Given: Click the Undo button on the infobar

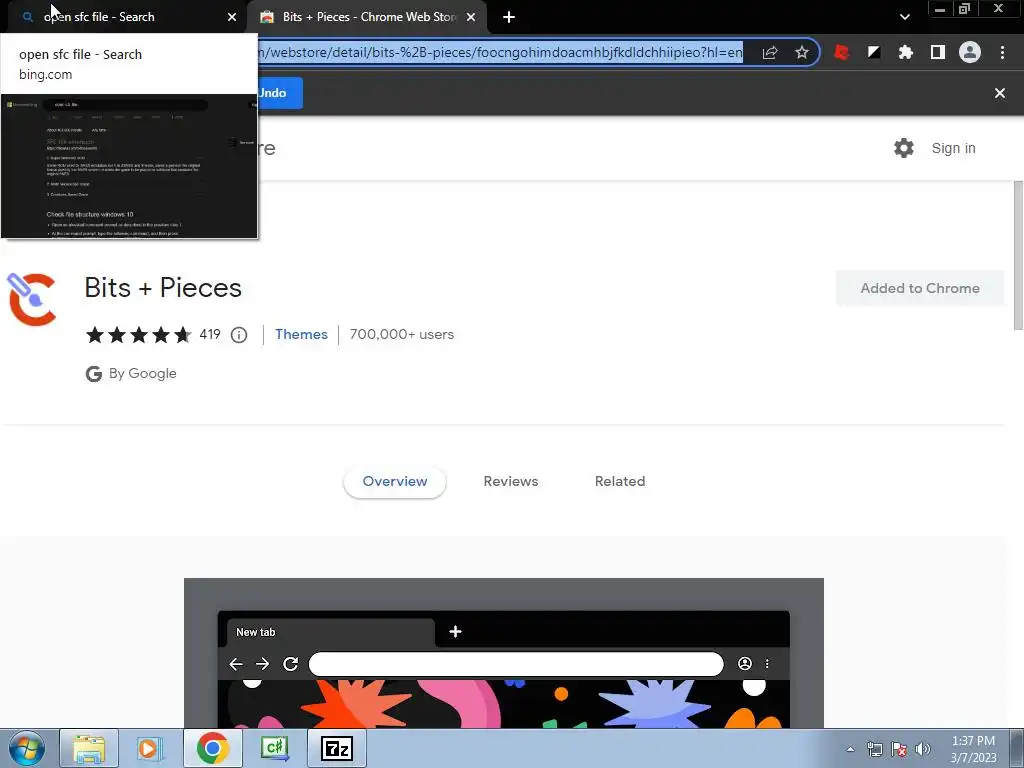Looking at the screenshot, I should [280, 93].
